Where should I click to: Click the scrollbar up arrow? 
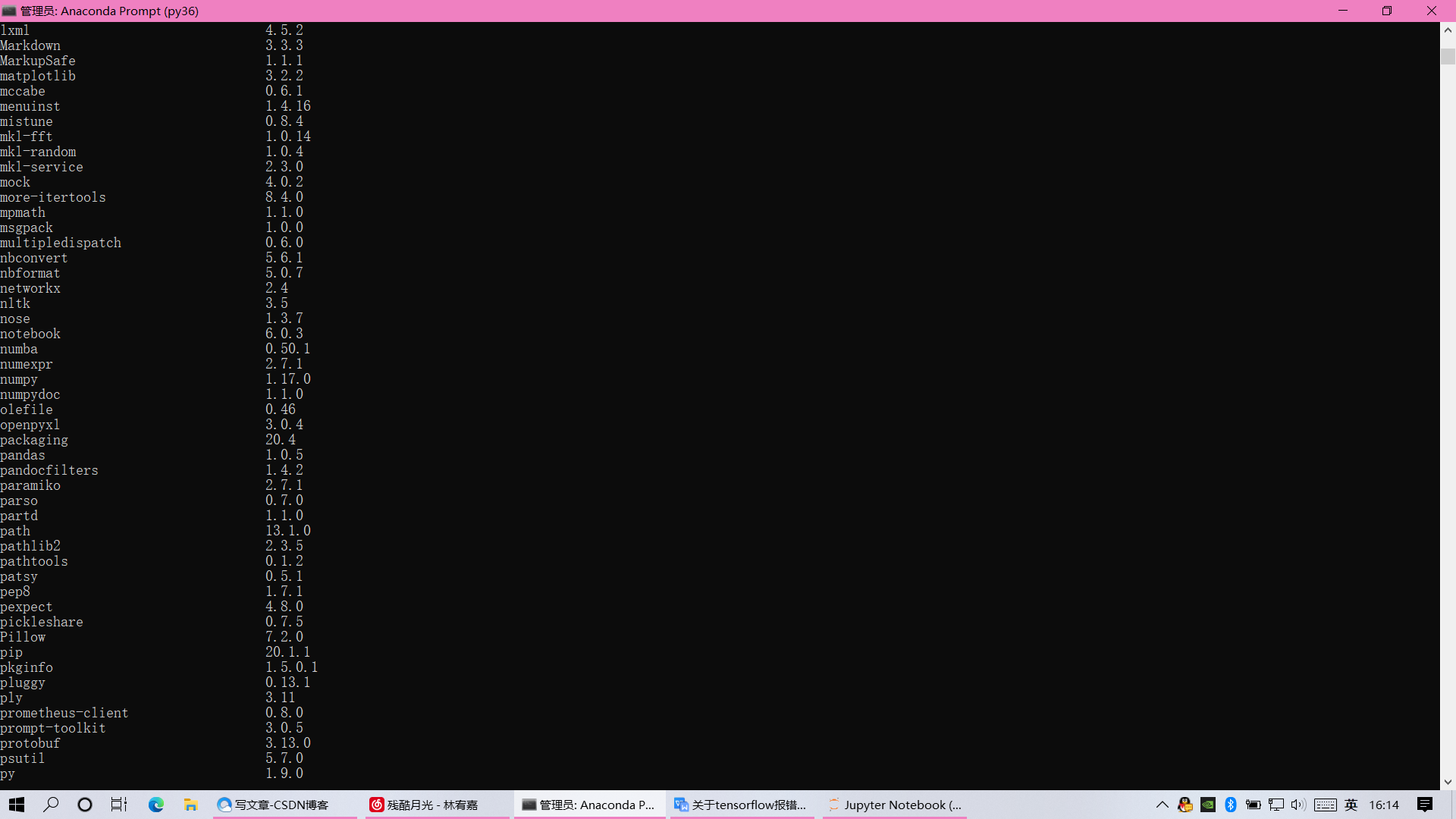[x=1448, y=30]
